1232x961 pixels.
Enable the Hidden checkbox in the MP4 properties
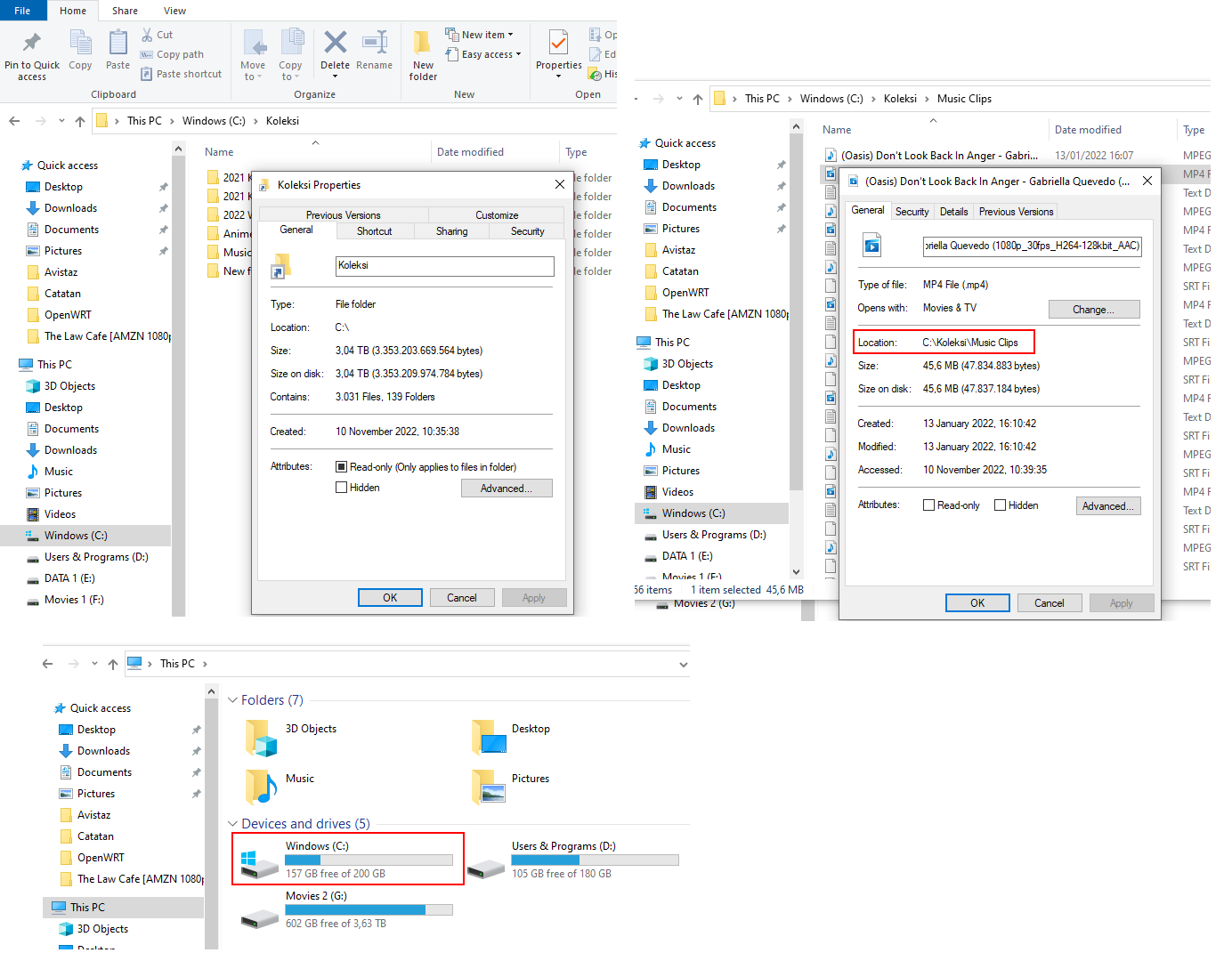pos(1001,505)
